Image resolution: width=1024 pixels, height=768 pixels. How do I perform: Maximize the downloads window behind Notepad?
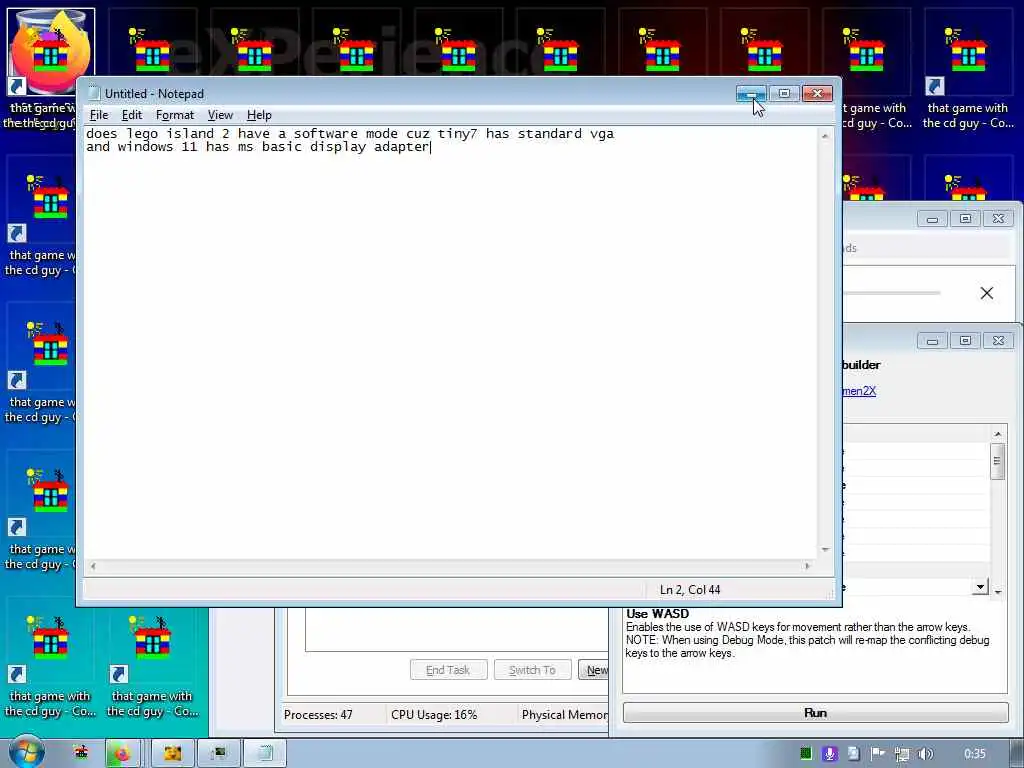[965, 219]
